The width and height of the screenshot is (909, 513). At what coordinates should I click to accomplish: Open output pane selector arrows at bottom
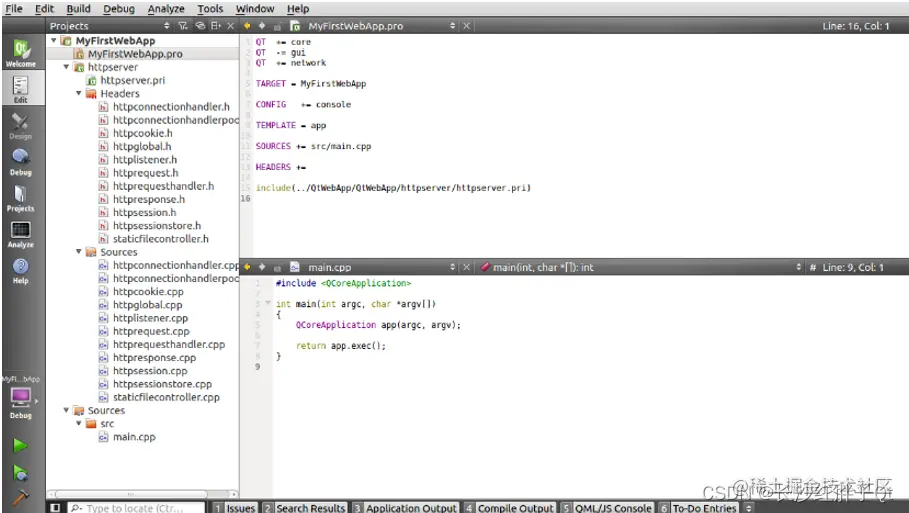748,508
